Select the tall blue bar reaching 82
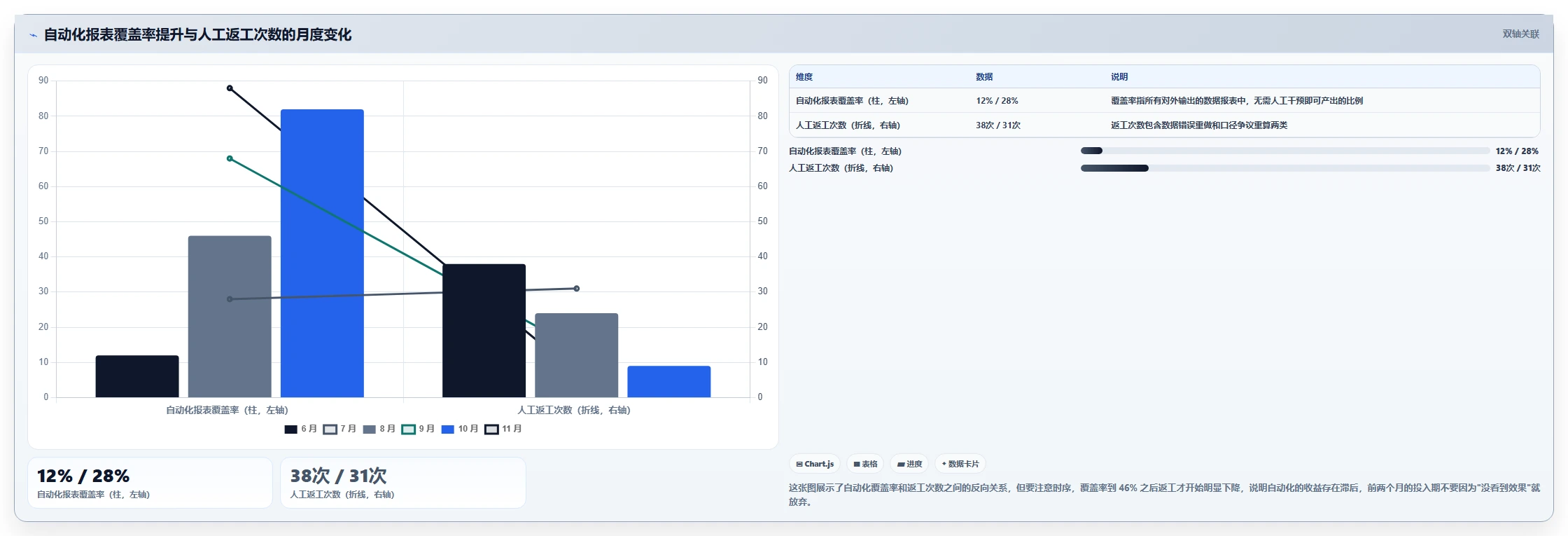 coord(322,253)
